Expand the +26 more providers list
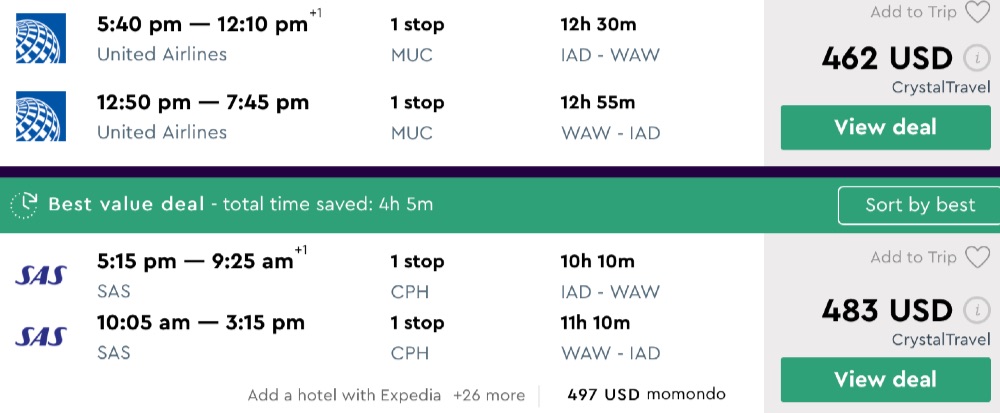1000x413 pixels. click(489, 395)
